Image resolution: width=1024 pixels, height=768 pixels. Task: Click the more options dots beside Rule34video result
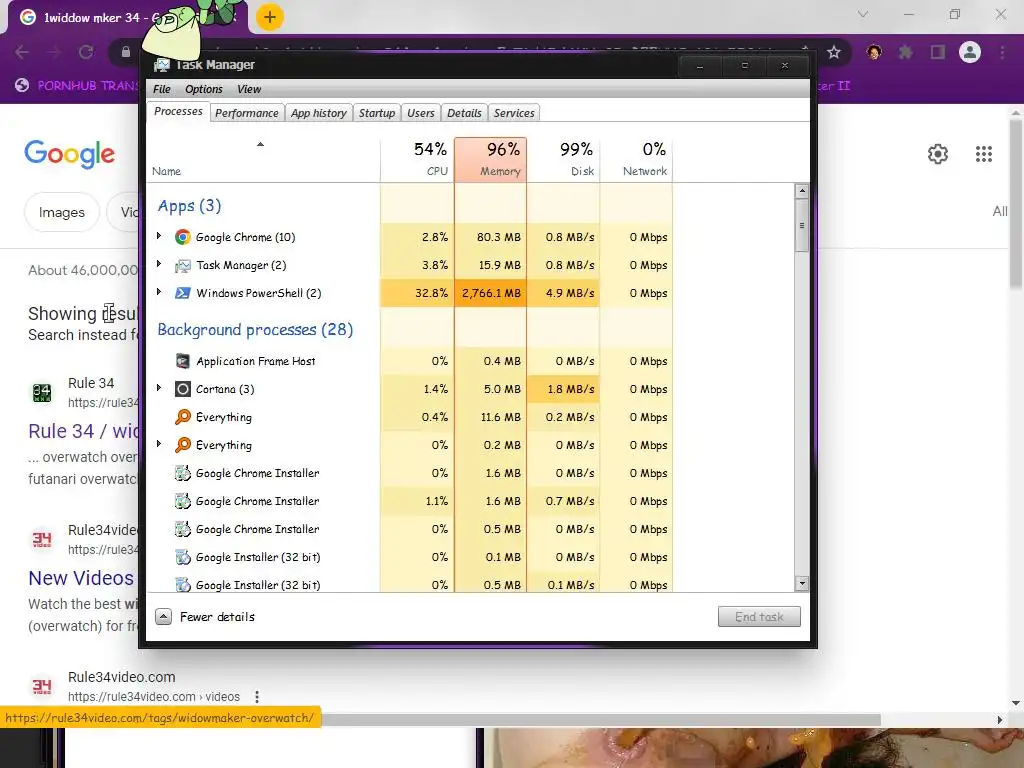(x=257, y=697)
